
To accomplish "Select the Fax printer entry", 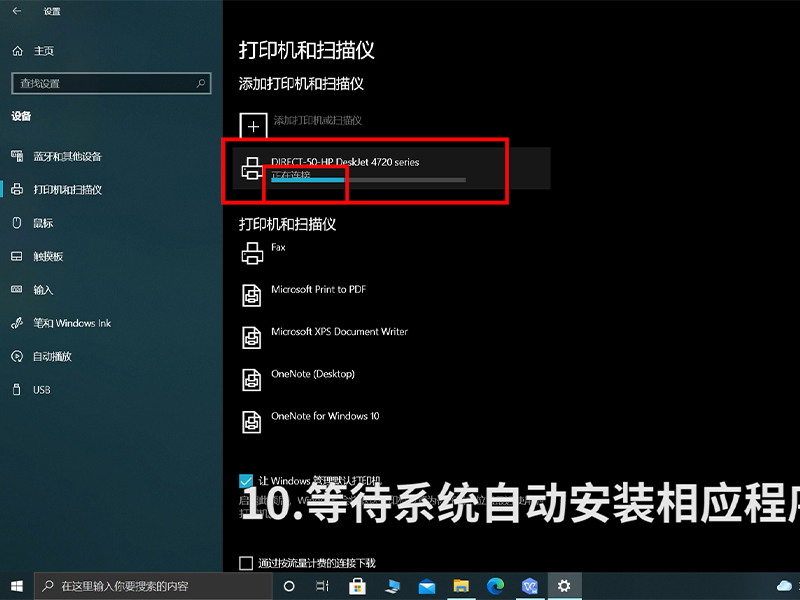I will [x=278, y=247].
